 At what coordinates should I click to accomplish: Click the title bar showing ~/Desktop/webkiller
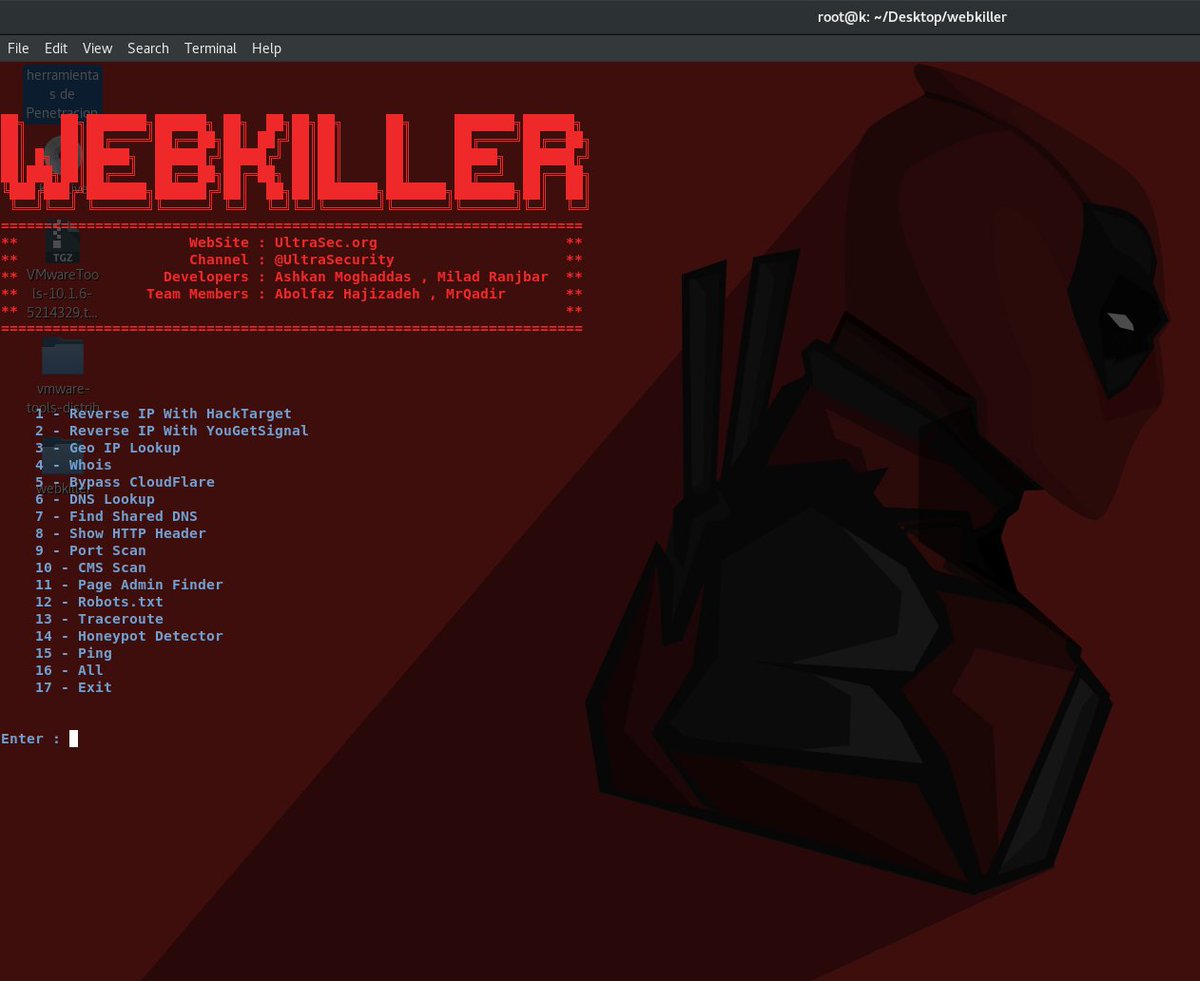click(x=912, y=16)
